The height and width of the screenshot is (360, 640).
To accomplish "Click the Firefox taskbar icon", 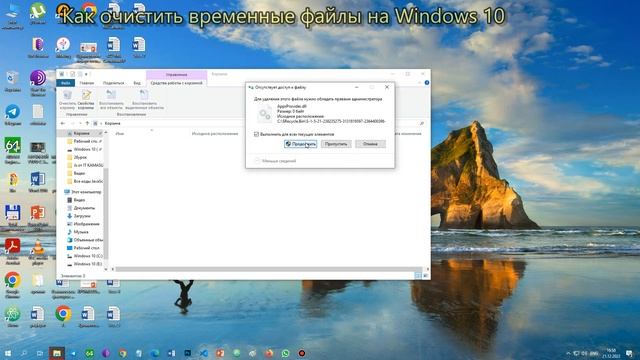I will tap(269, 353).
